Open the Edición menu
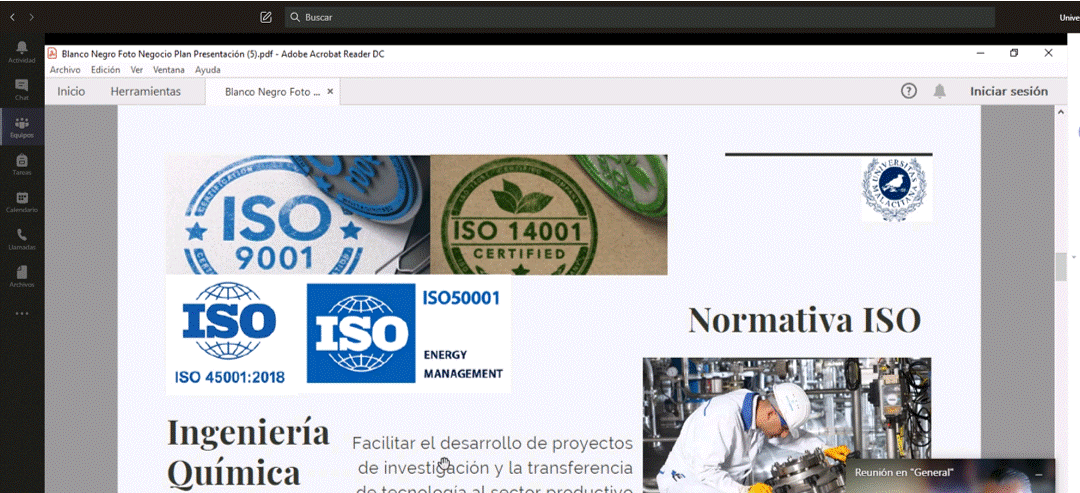This screenshot has width=1080, height=493. (x=105, y=70)
